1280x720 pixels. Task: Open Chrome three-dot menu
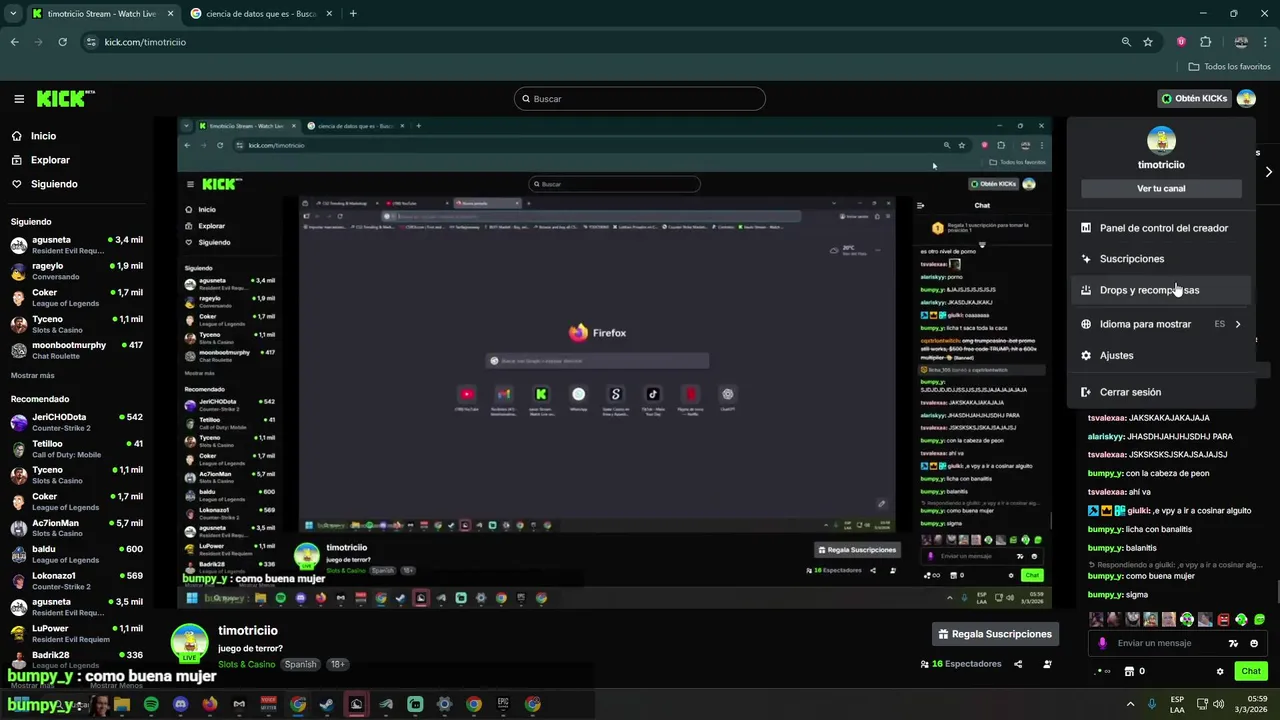click(1267, 42)
